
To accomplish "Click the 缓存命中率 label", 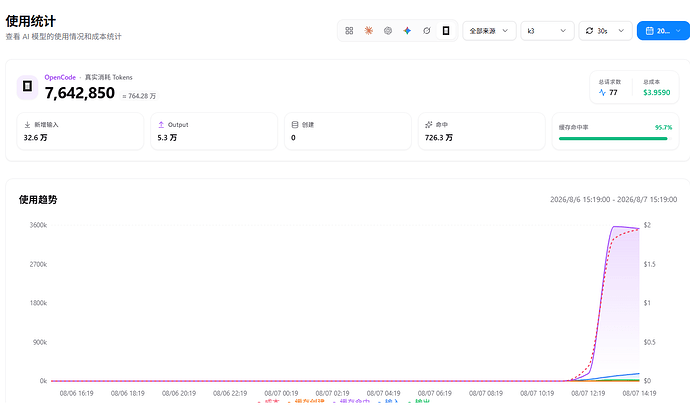I will point(573,128).
